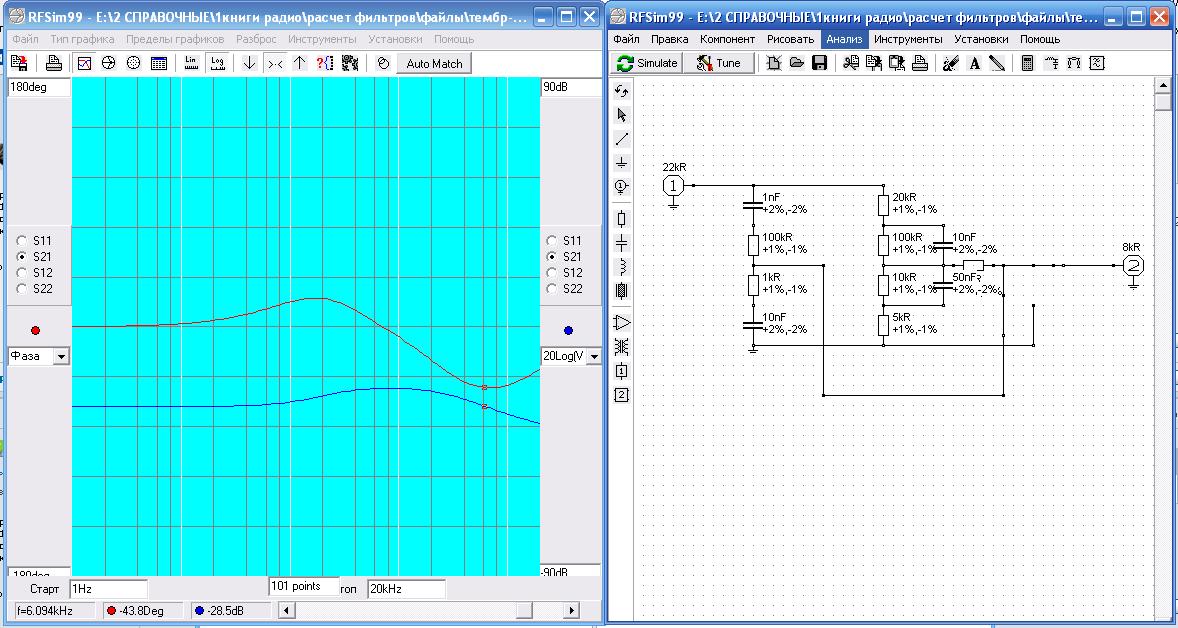Image resolution: width=1178 pixels, height=628 pixels.
Task: Click the red trace color dot
Action: pos(35,331)
